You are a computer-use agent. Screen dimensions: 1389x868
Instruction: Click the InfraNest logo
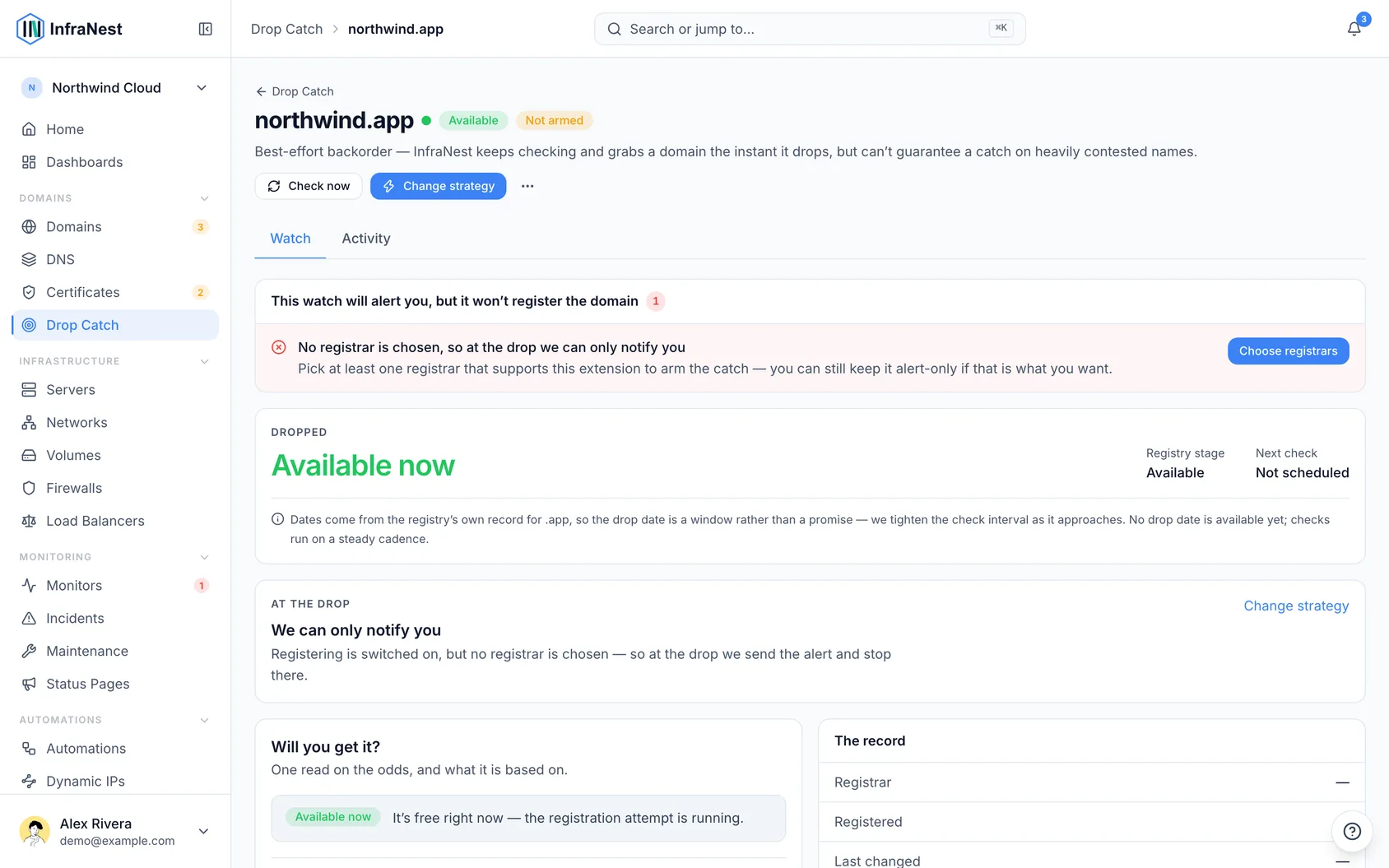pyautogui.click(x=69, y=29)
